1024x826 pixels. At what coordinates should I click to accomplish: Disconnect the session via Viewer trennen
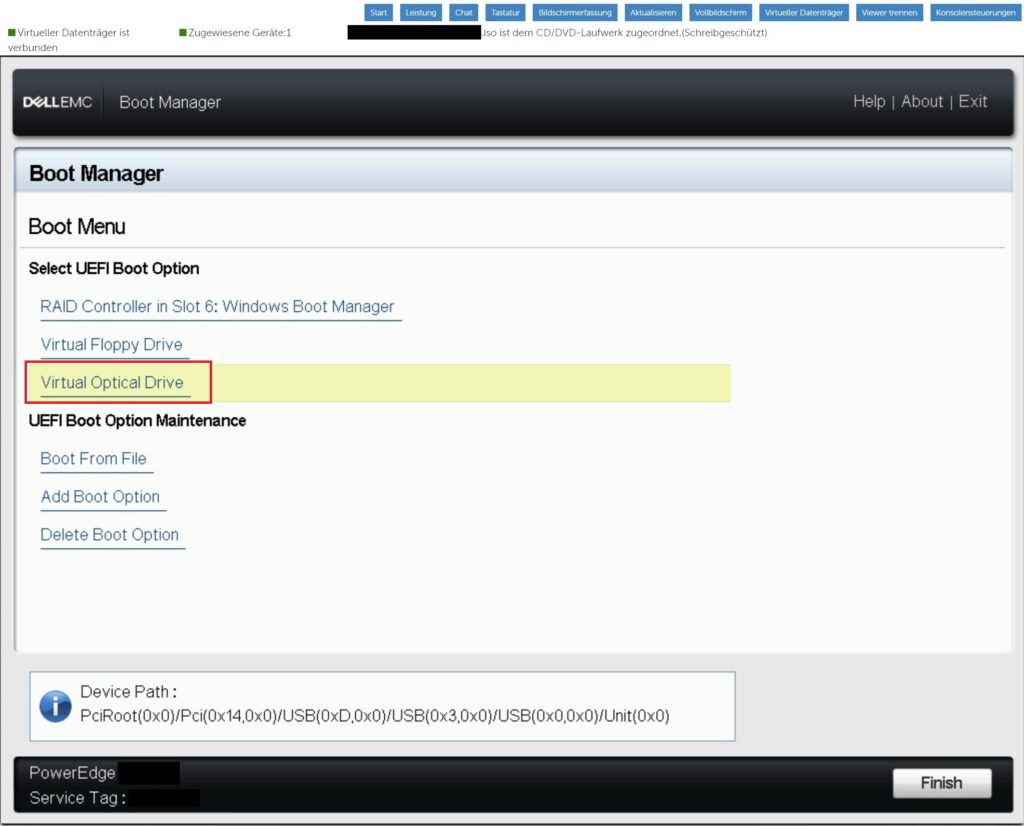coord(889,12)
